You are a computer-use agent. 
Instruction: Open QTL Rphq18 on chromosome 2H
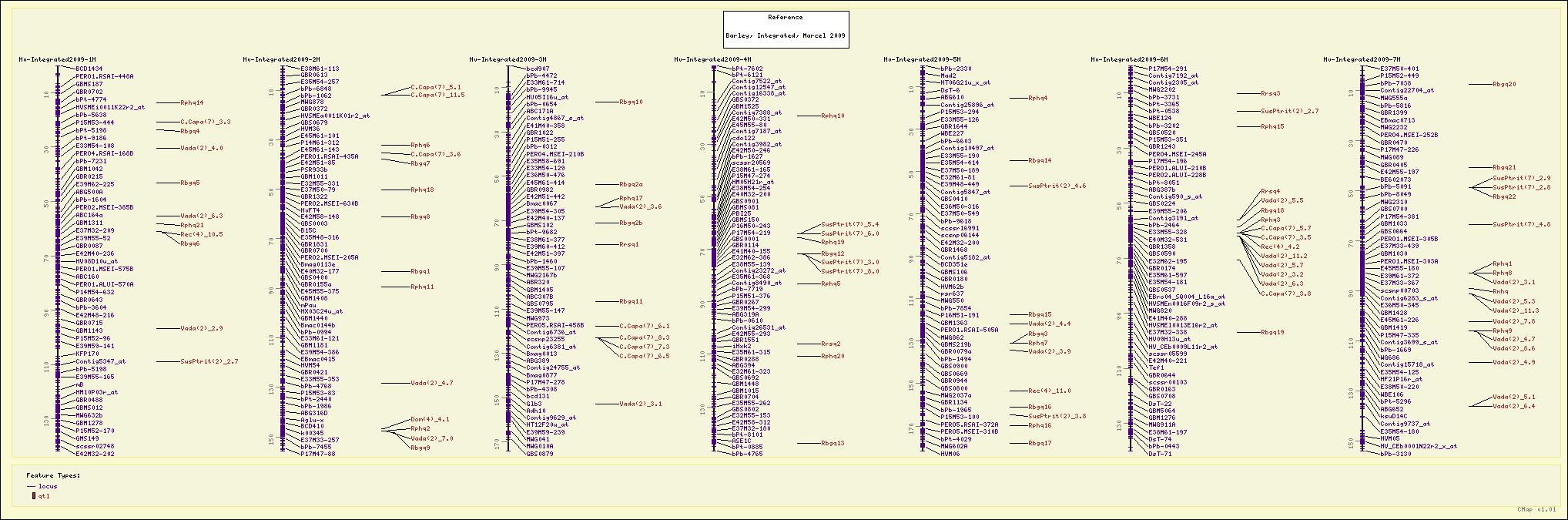coord(422,190)
